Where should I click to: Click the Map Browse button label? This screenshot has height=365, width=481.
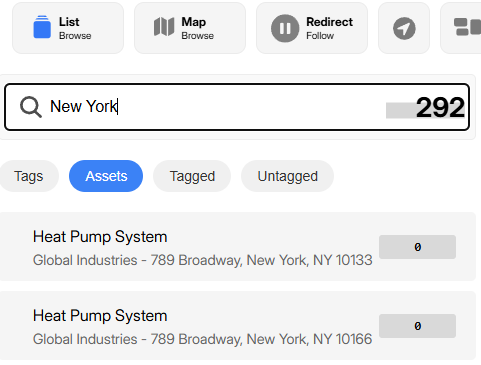click(x=198, y=28)
